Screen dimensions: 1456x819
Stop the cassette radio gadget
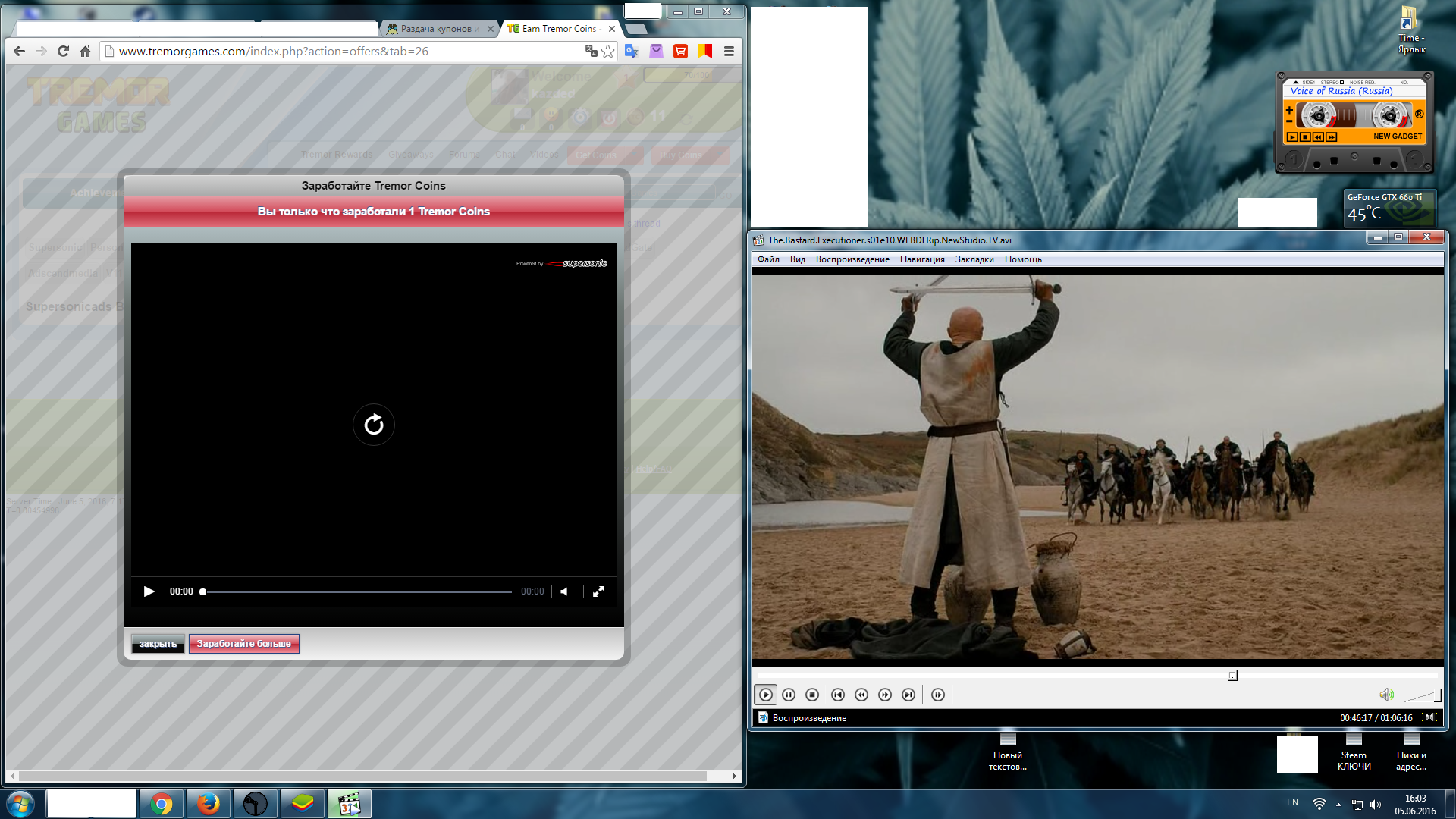[1305, 137]
